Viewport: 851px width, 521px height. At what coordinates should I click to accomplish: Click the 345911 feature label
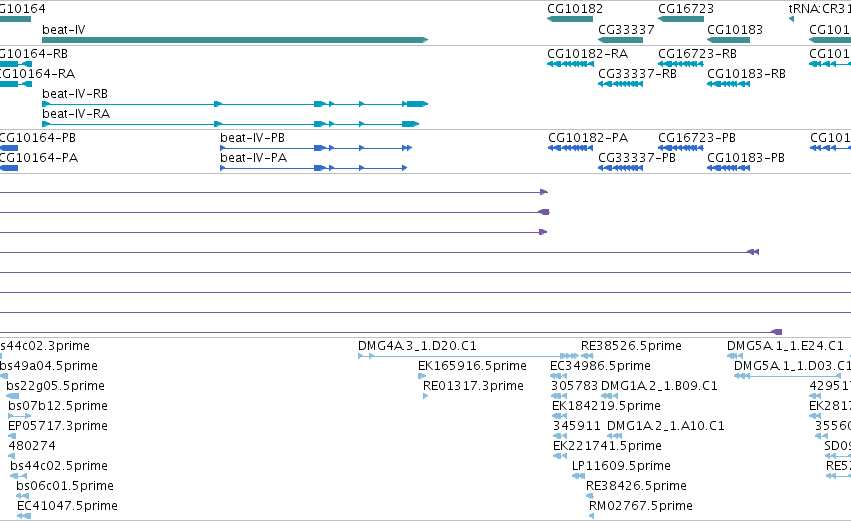pos(576,427)
